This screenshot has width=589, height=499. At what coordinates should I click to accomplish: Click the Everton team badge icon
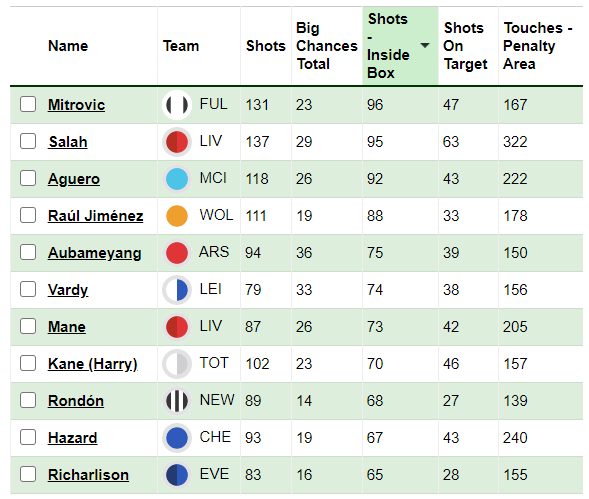point(177,475)
